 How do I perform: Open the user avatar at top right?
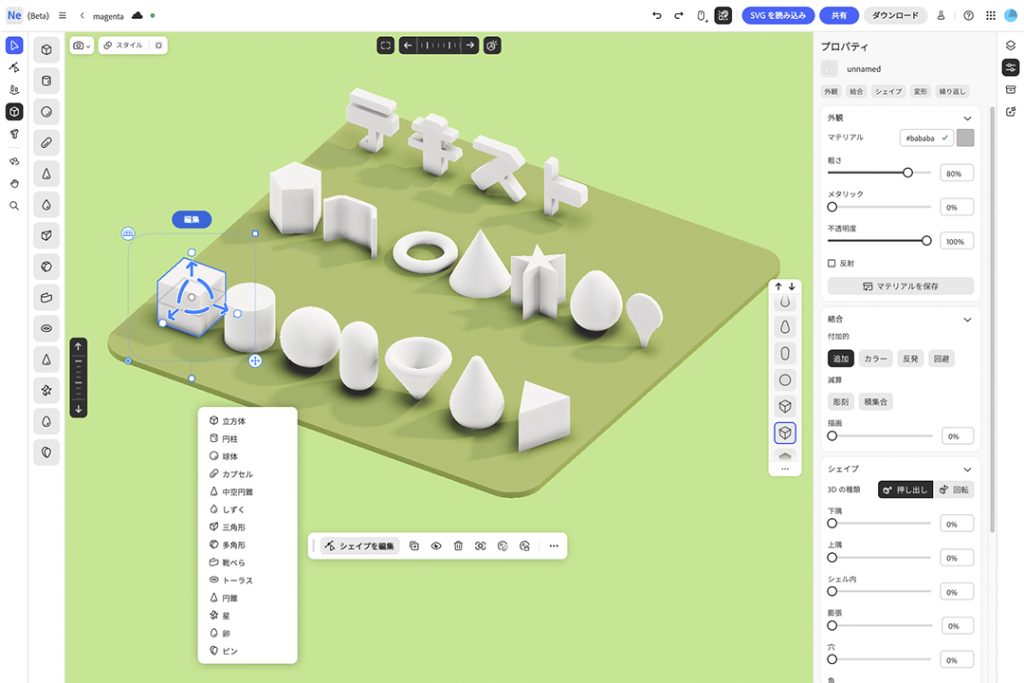(1012, 16)
